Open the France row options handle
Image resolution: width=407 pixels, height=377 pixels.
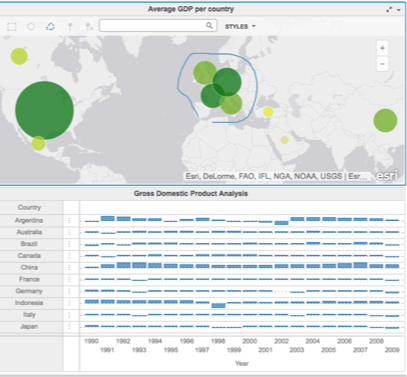(x=69, y=279)
